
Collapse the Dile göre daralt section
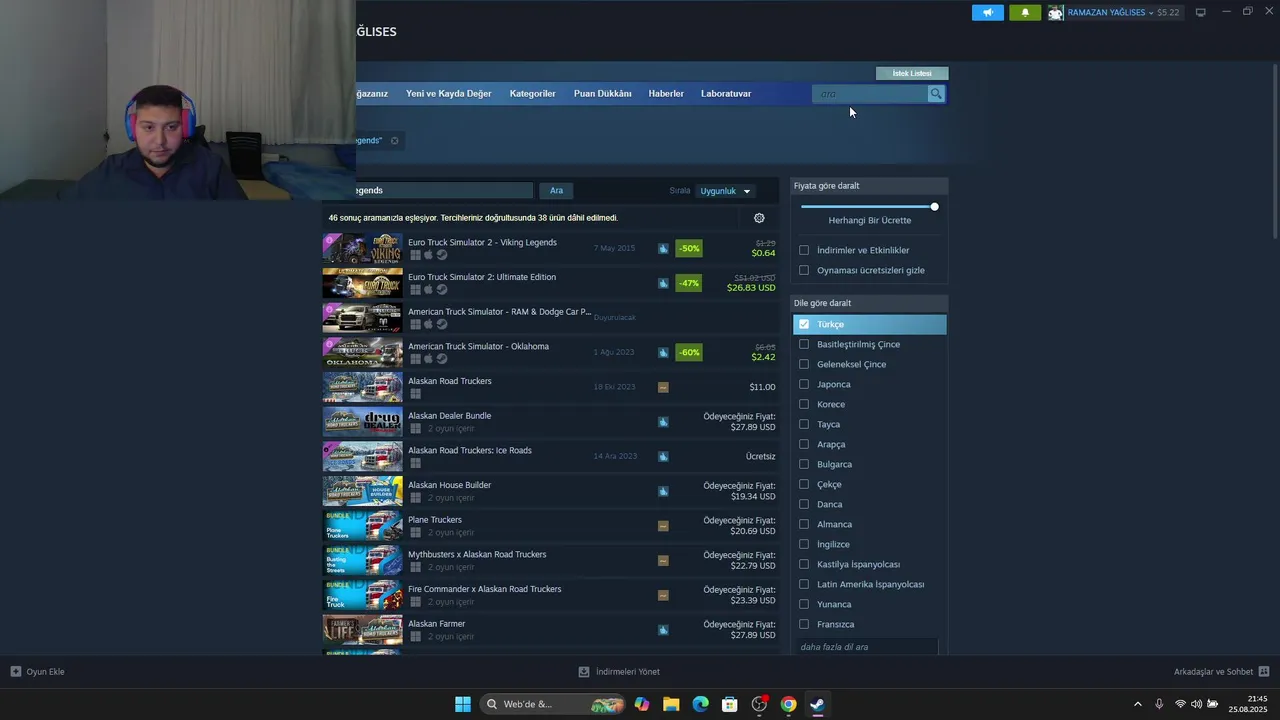pyautogui.click(x=869, y=303)
